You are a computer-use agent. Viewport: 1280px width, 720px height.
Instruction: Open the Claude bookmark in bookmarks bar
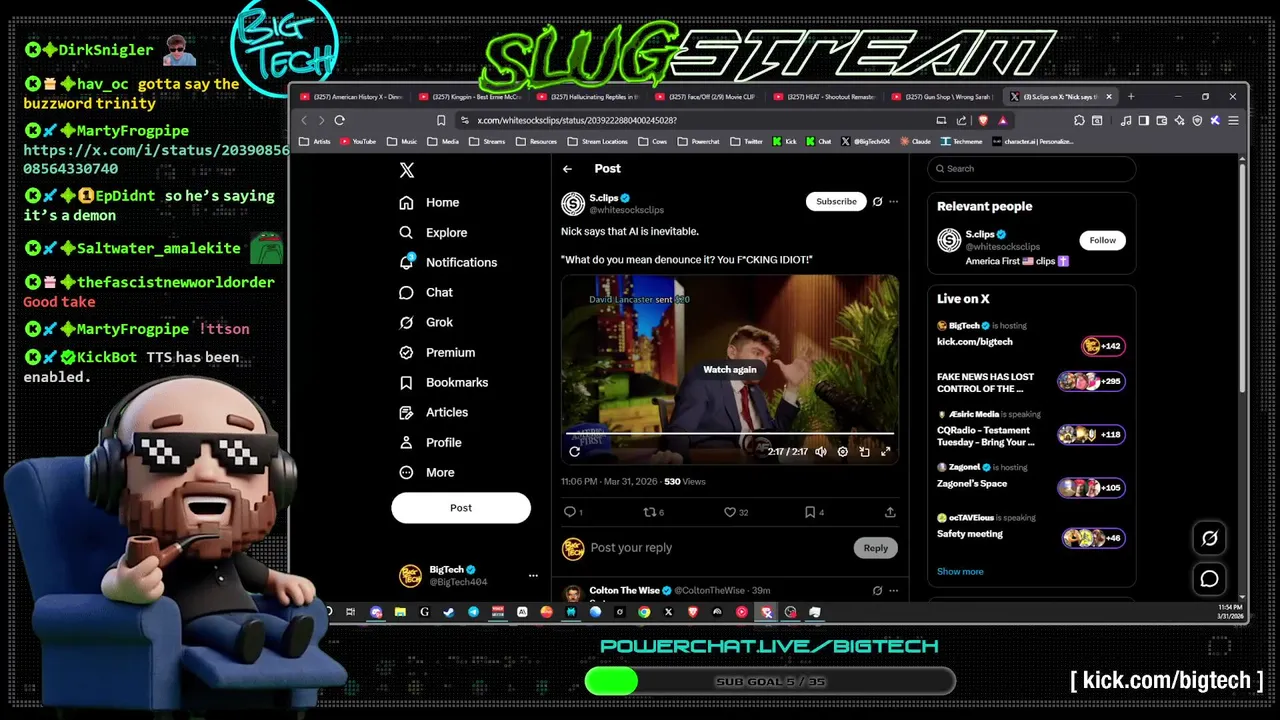(x=914, y=142)
